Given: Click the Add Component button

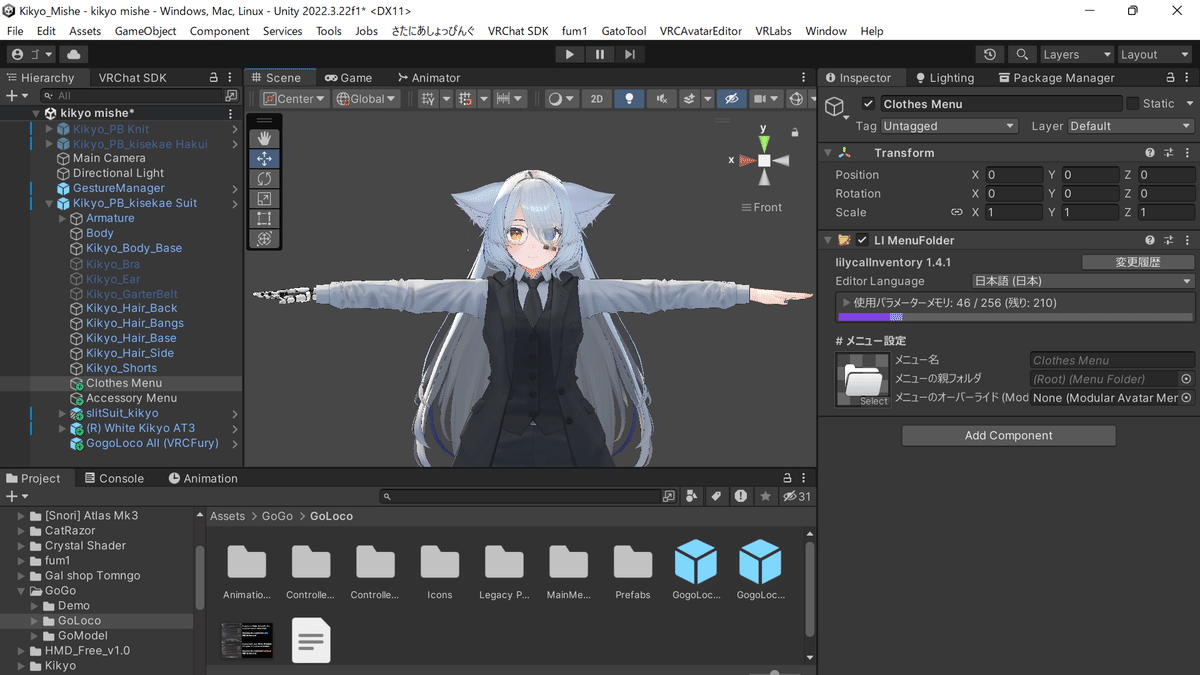Looking at the screenshot, I should click(x=1008, y=435).
